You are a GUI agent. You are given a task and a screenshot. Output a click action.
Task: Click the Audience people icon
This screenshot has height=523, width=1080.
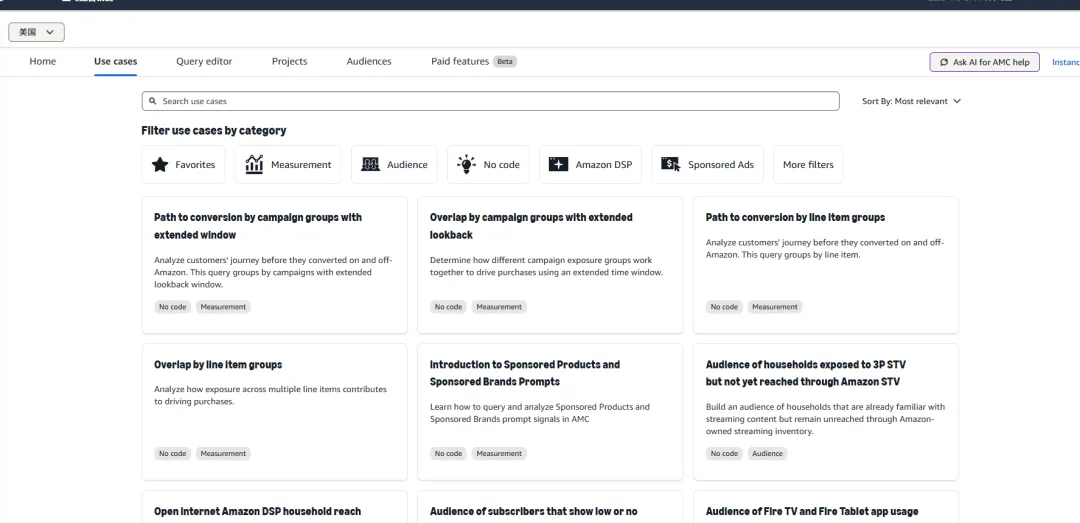(371, 165)
